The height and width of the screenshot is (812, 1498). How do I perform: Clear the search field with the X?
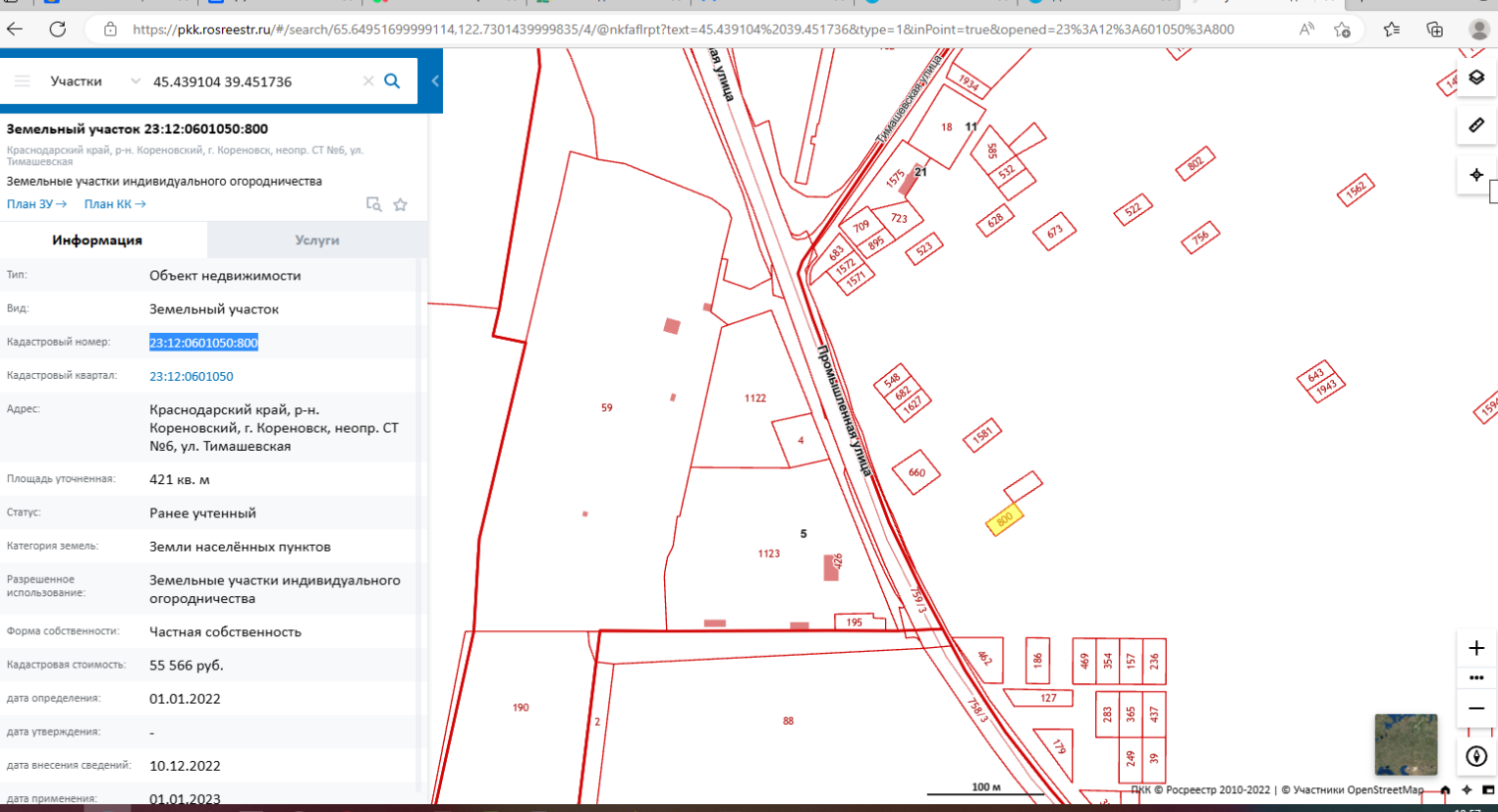368,81
